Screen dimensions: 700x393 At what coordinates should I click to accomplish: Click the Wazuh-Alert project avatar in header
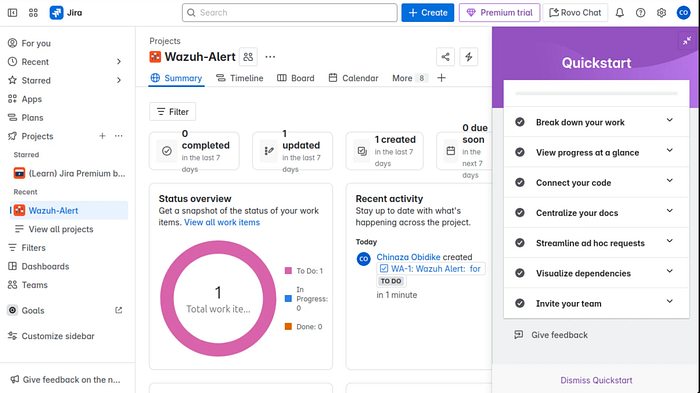point(155,57)
